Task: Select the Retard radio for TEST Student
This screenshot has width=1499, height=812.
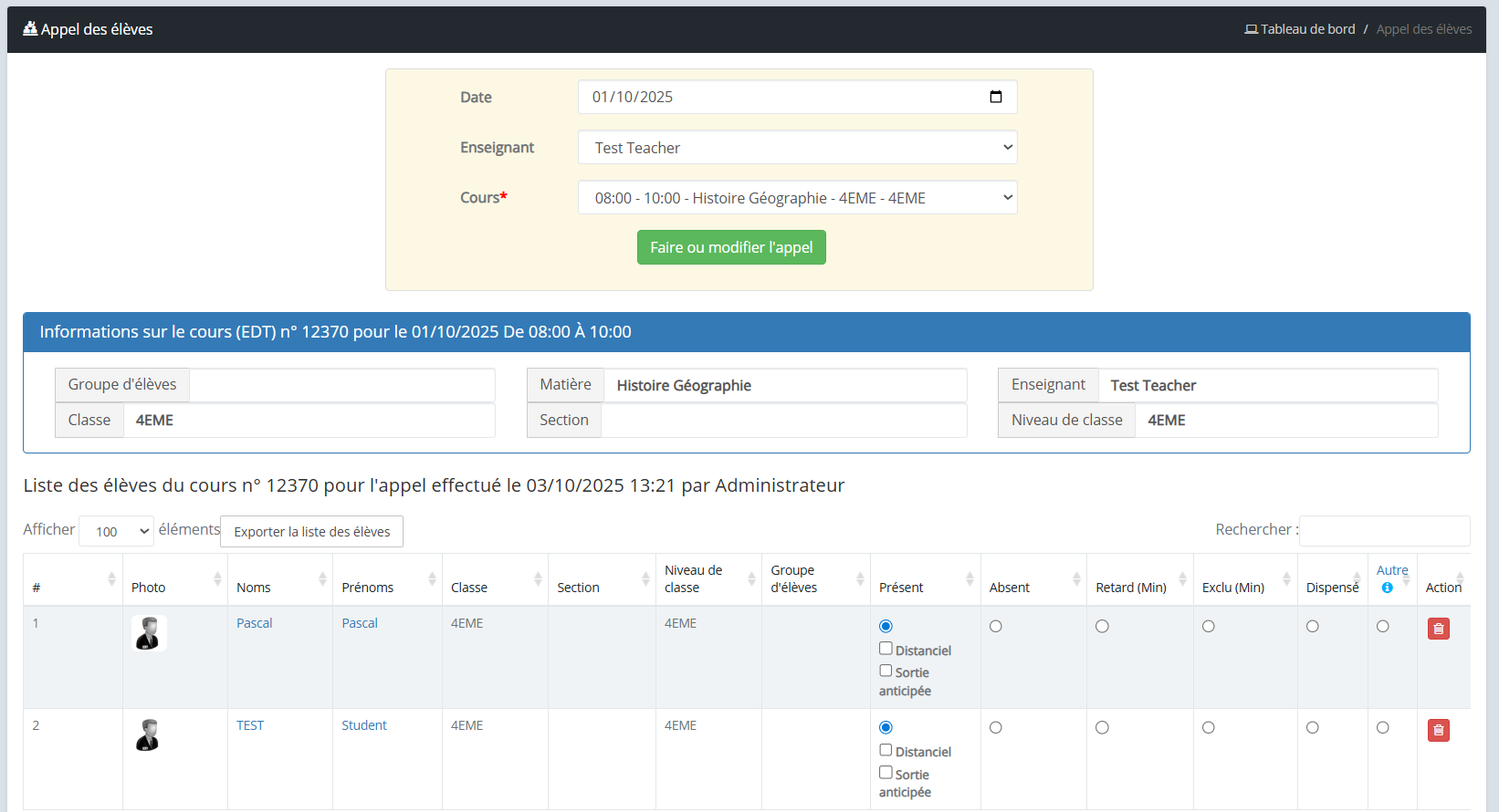Action: tap(1102, 728)
